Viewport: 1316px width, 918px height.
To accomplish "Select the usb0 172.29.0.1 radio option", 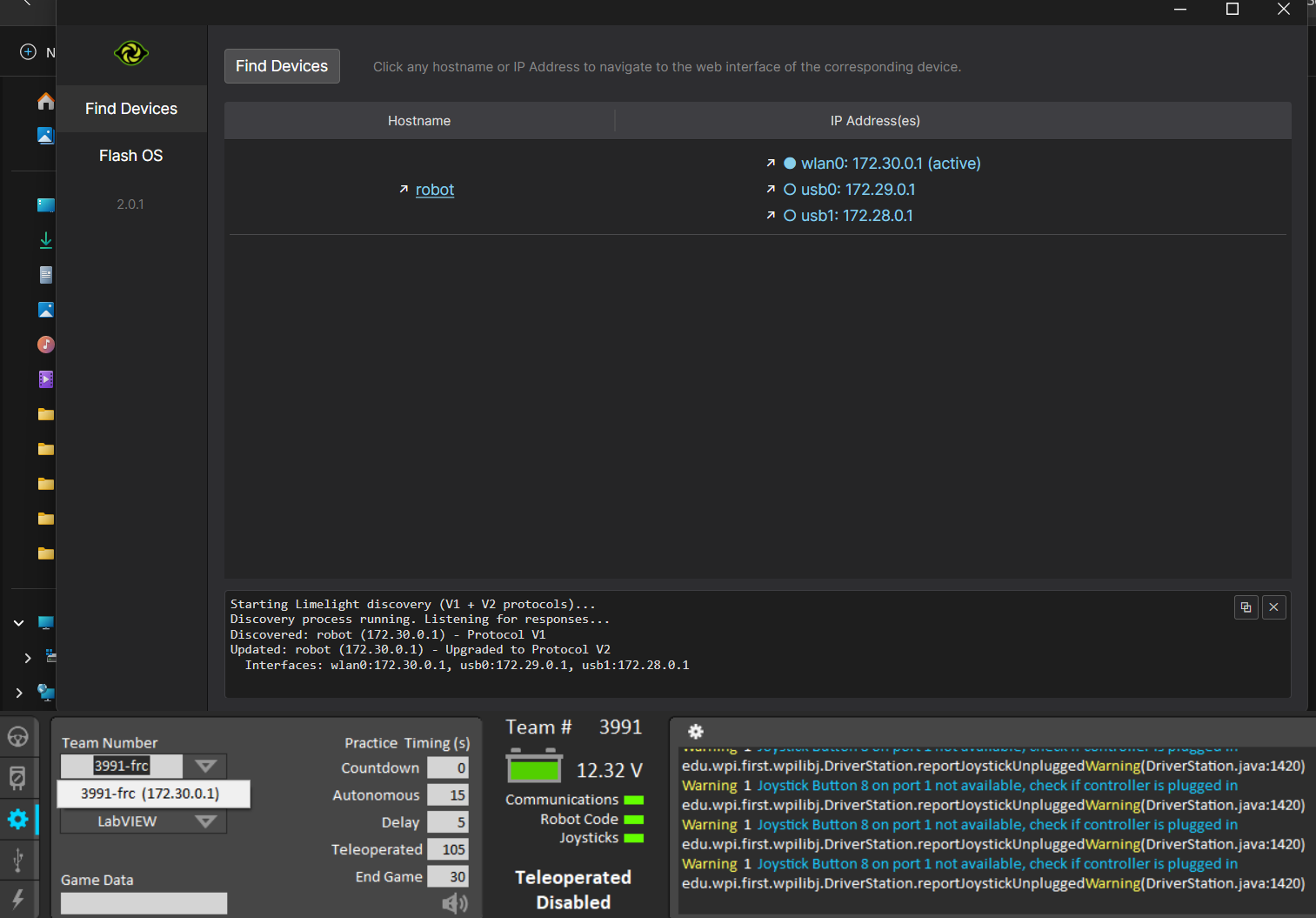I will [790, 190].
